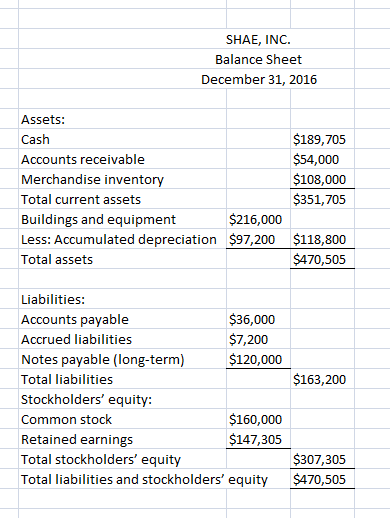
Task: Select the Accounts payable label
Action: [x=75, y=319]
